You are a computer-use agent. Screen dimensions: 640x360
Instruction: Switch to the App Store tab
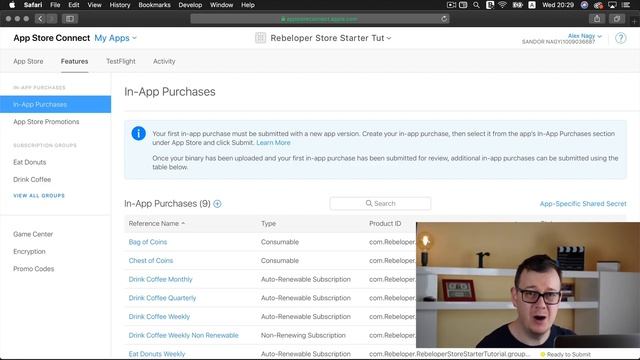(x=28, y=61)
